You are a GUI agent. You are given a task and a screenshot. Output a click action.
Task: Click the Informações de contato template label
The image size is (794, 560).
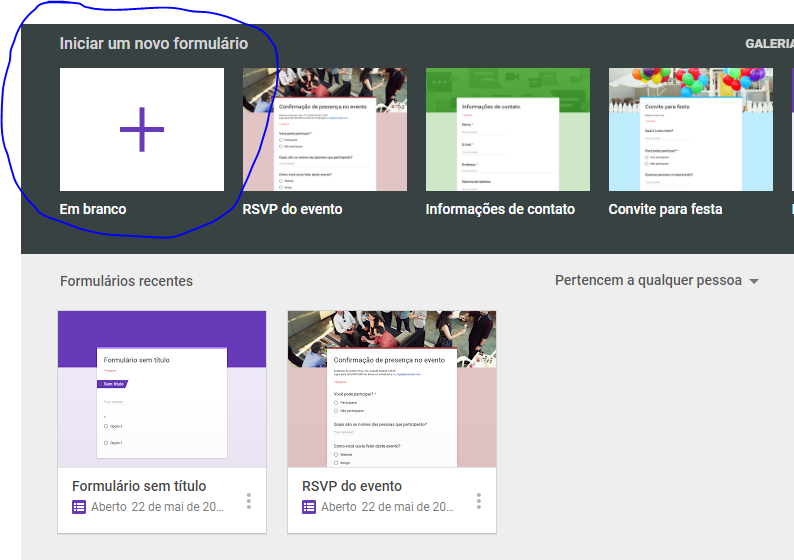click(x=500, y=209)
